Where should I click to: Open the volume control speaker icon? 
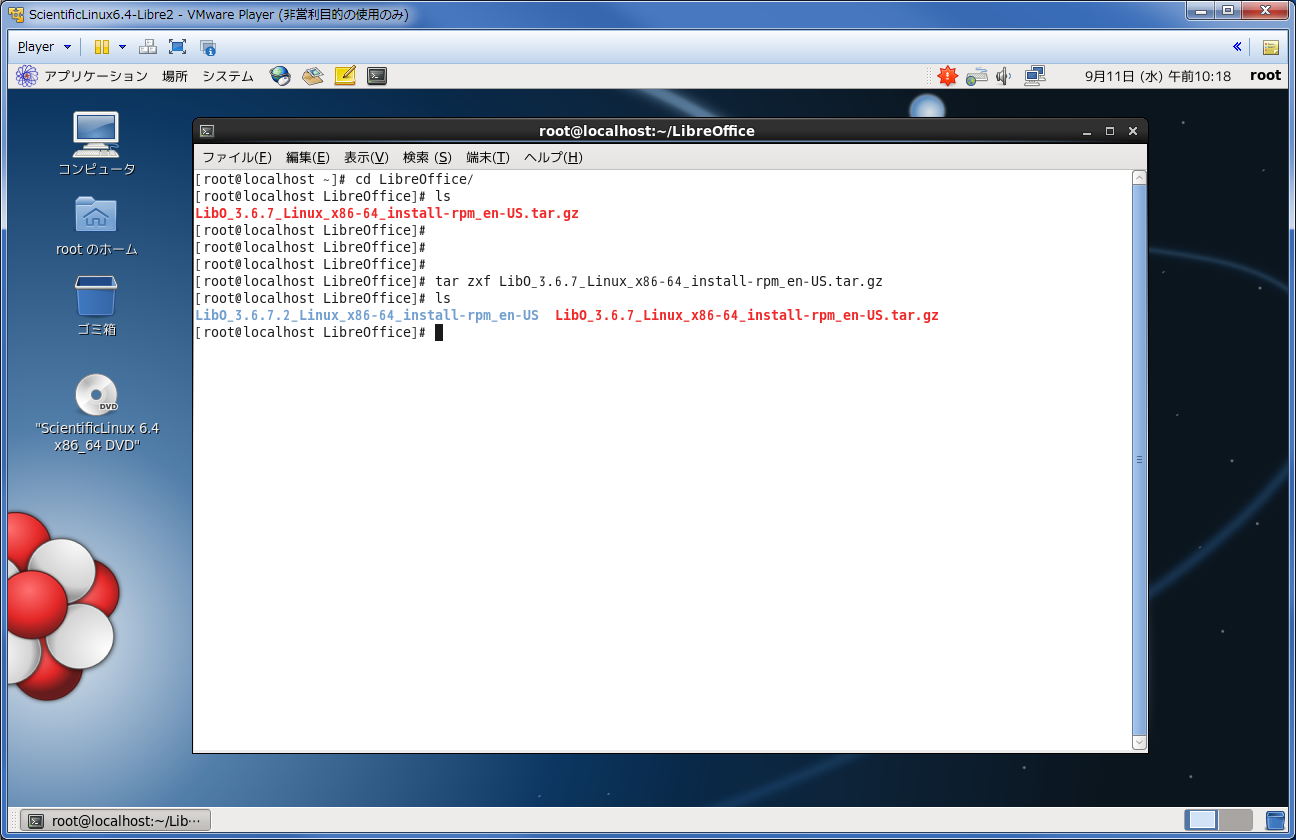1004,76
